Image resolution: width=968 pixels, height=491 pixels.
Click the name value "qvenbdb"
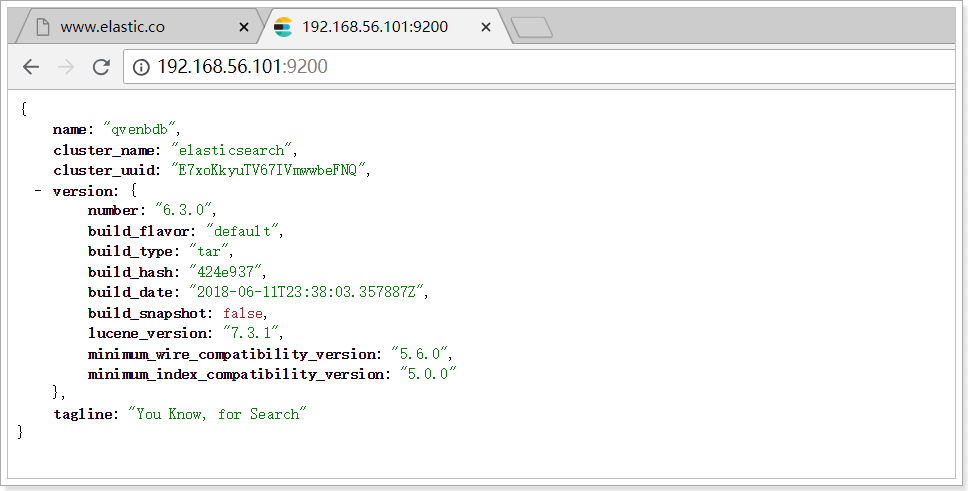[x=140, y=129]
